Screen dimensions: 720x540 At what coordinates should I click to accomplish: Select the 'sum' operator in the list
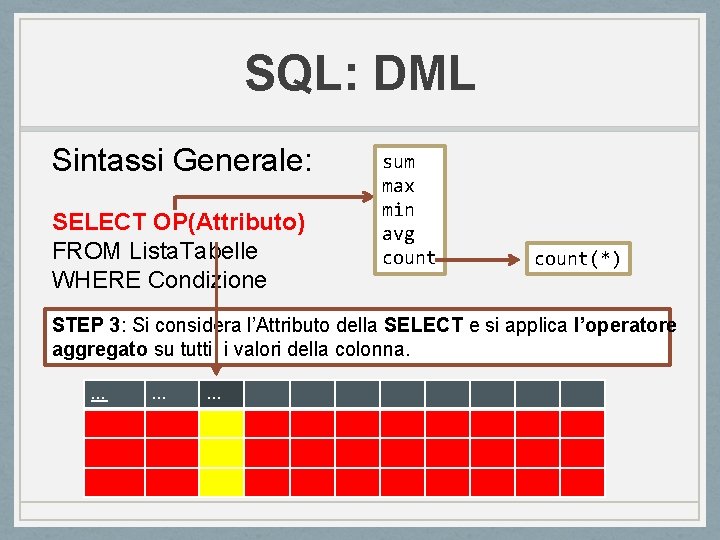pyautogui.click(x=399, y=162)
